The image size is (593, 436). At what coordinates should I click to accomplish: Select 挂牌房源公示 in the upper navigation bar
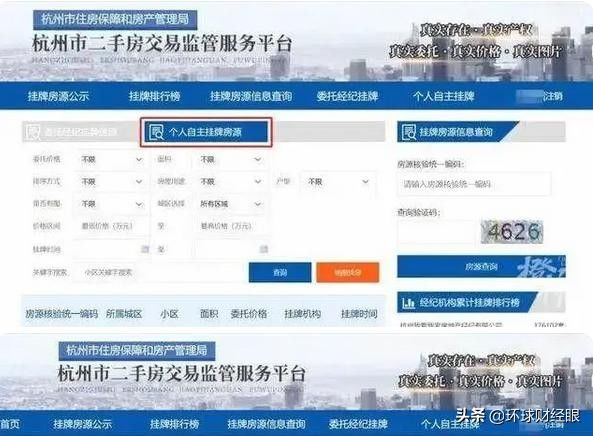pyautogui.click(x=58, y=96)
